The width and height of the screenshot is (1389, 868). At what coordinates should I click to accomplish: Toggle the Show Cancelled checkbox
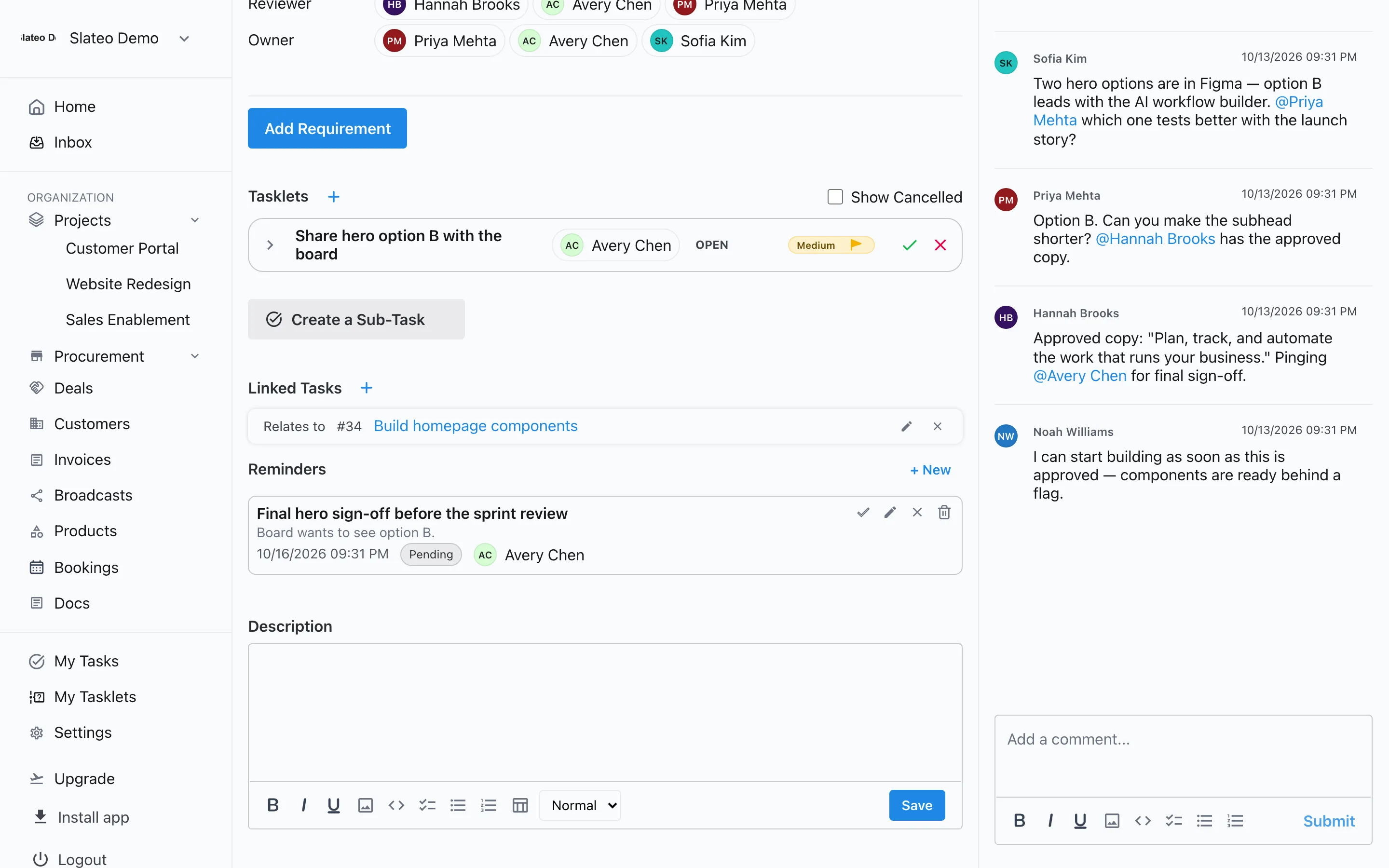click(835, 197)
